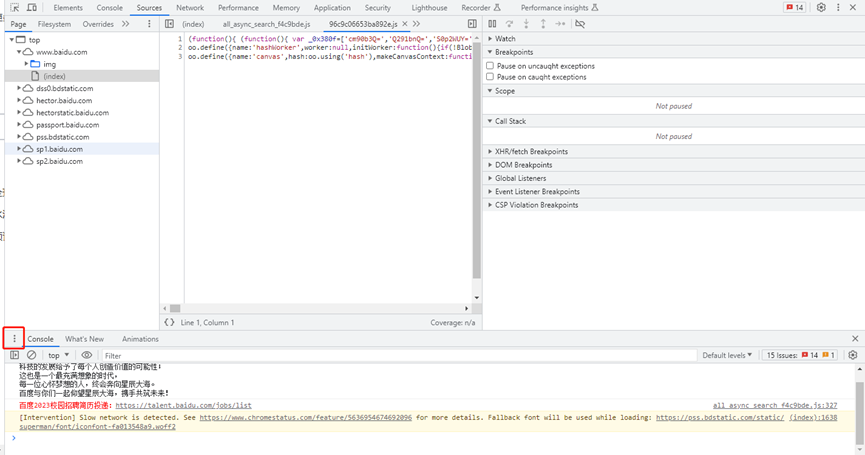Toggle the device toolbar icon
The height and width of the screenshot is (455, 865).
point(31,7)
